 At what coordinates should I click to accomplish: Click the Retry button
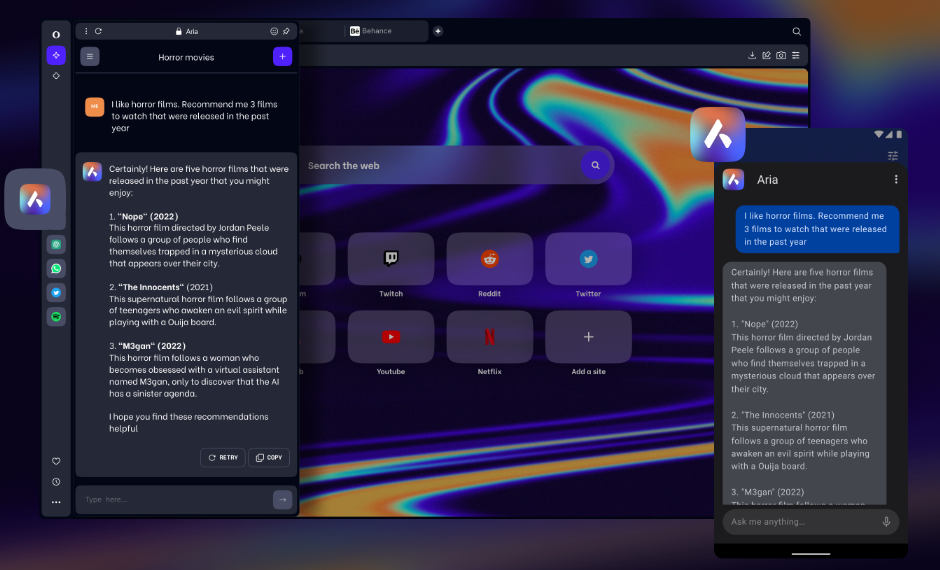click(x=222, y=457)
